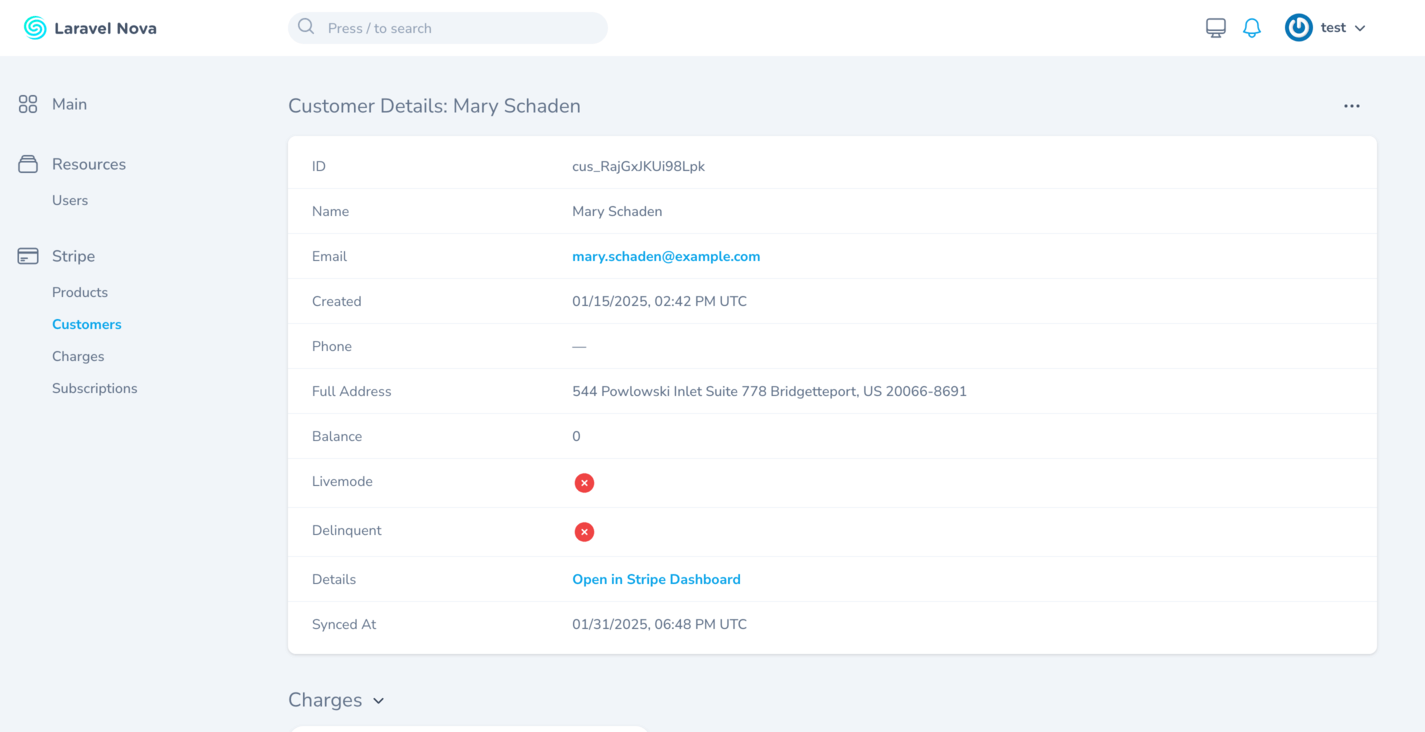Open notifications bell icon
Viewport: 1425px width, 732px height.
click(1251, 28)
